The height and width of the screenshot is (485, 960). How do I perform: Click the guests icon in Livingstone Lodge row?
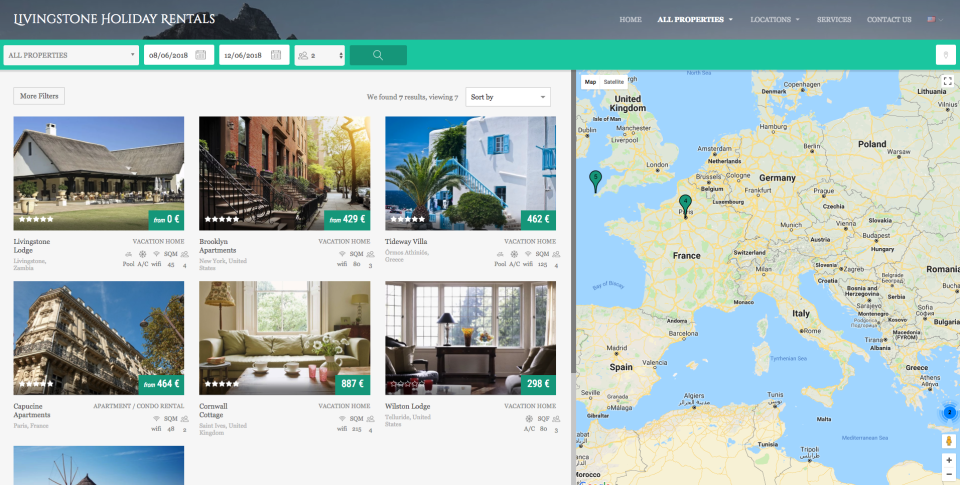click(x=184, y=254)
